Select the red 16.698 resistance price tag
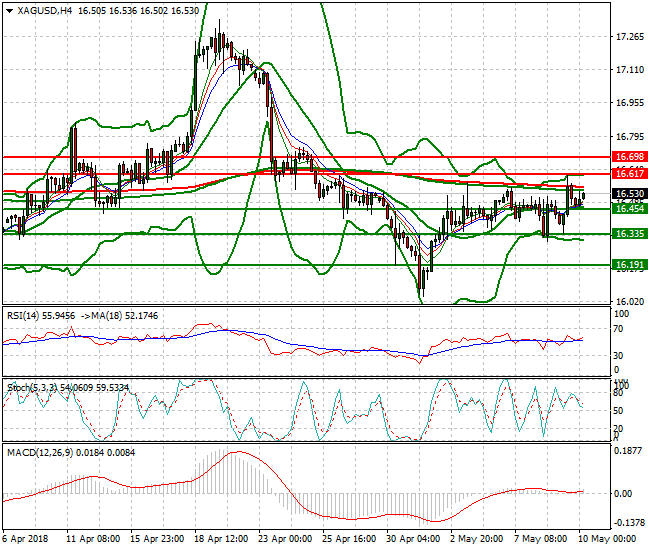The width and height of the screenshot is (650, 550). (x=628, y=158)
